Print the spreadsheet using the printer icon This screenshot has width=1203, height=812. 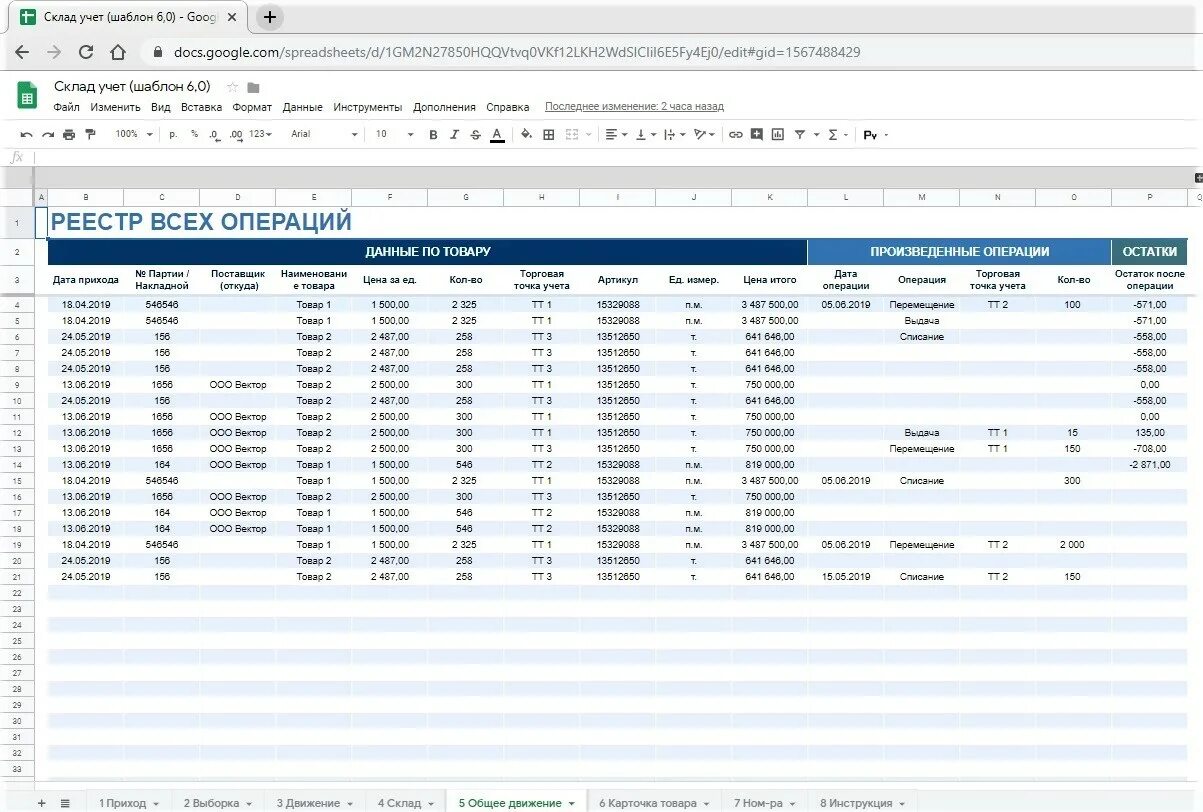69,134
